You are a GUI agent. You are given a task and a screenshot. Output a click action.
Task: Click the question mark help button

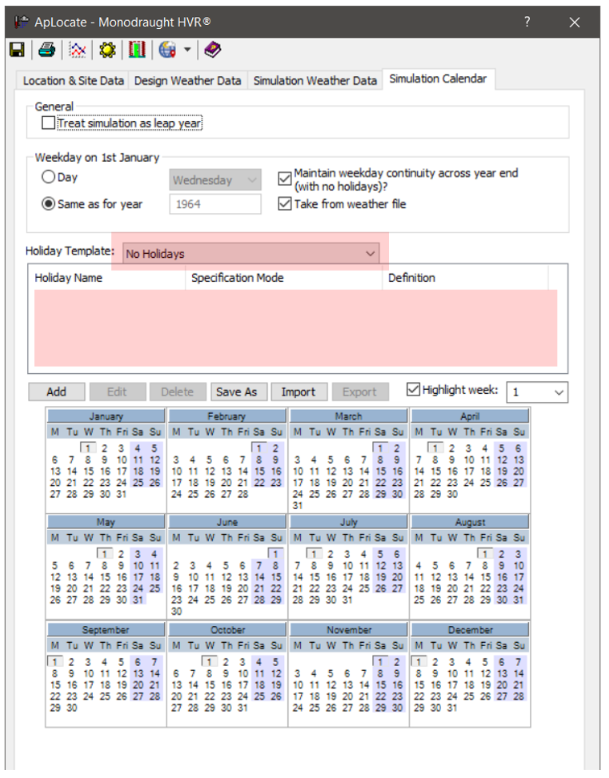click(527, 21)
